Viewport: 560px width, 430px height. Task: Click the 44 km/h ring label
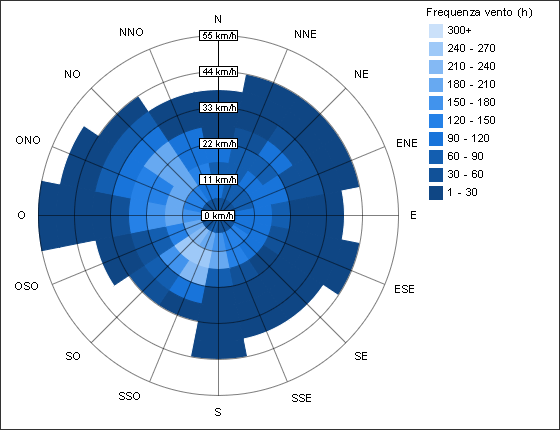(x=218, y=72)
